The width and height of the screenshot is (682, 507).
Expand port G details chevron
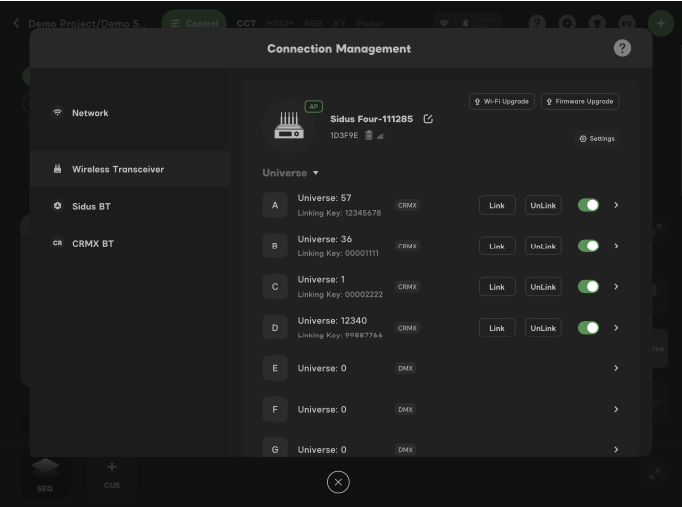tap(616, 450)
